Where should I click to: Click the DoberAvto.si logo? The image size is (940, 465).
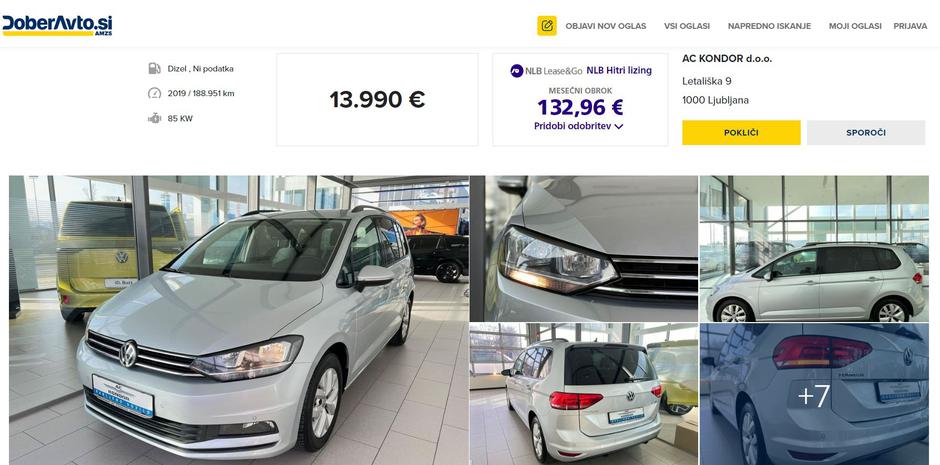57,25
